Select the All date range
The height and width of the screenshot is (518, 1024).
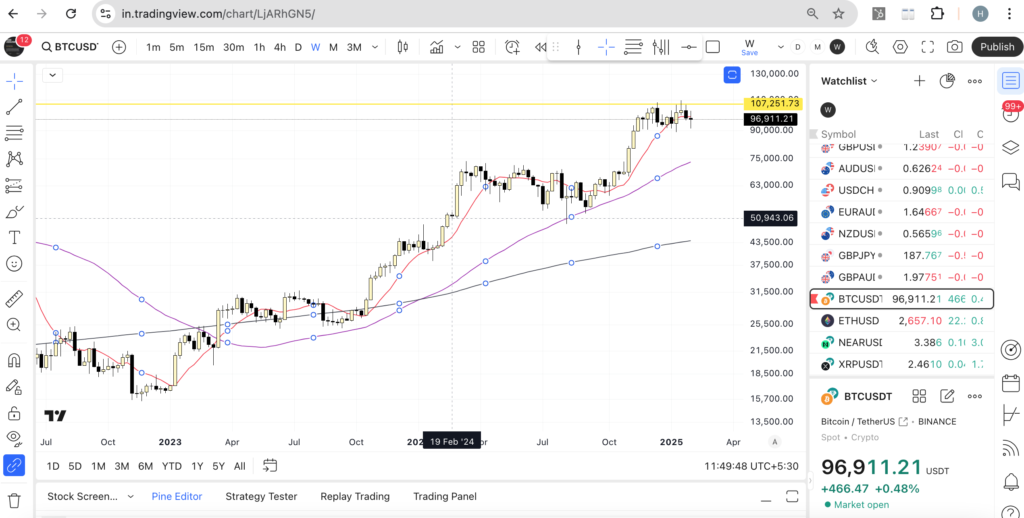pyautogui.click(x=240, y=466)
